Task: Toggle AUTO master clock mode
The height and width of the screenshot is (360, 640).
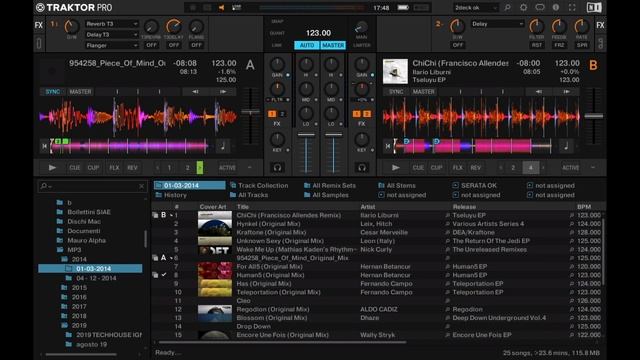Action: [x=307, y=45]
